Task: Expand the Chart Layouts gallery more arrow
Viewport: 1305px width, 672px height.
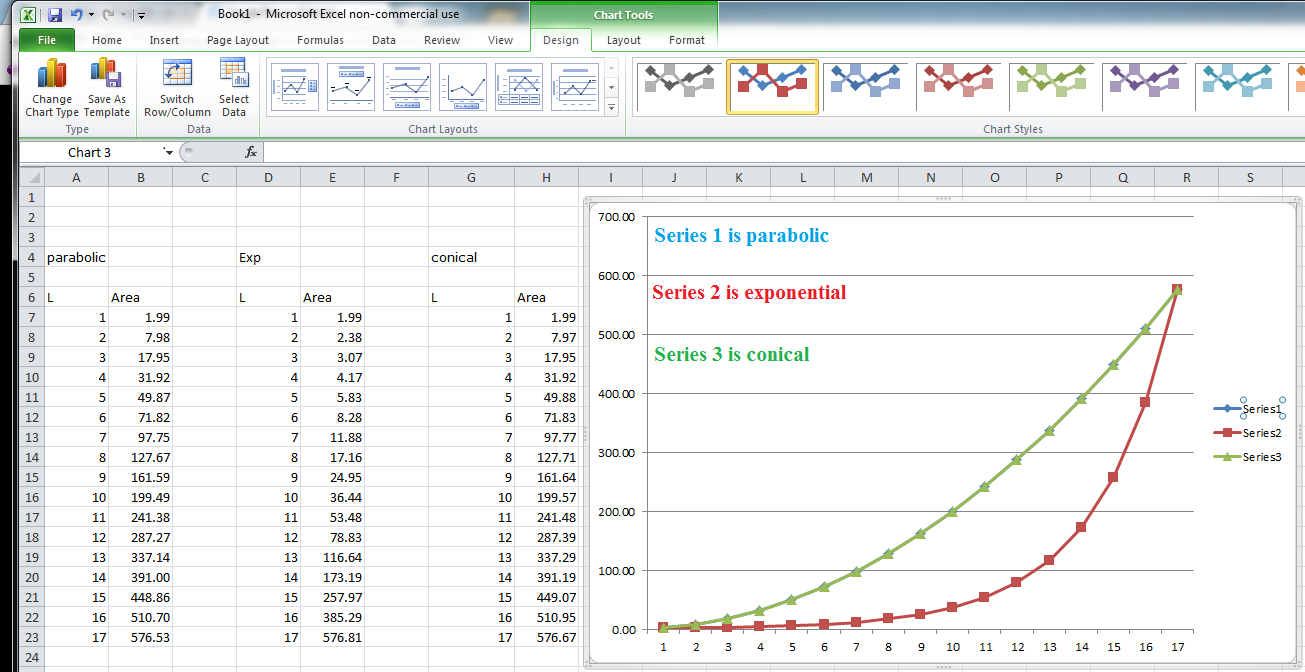Action: pos(611,106)
